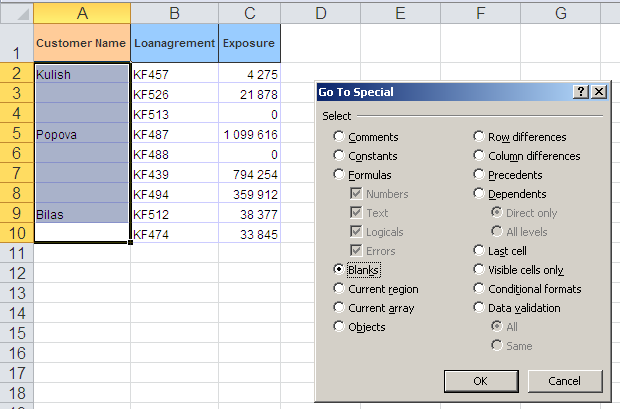Choose the Row differences option
This screenshot has height=409, width=620.
[x=480, y=137]
